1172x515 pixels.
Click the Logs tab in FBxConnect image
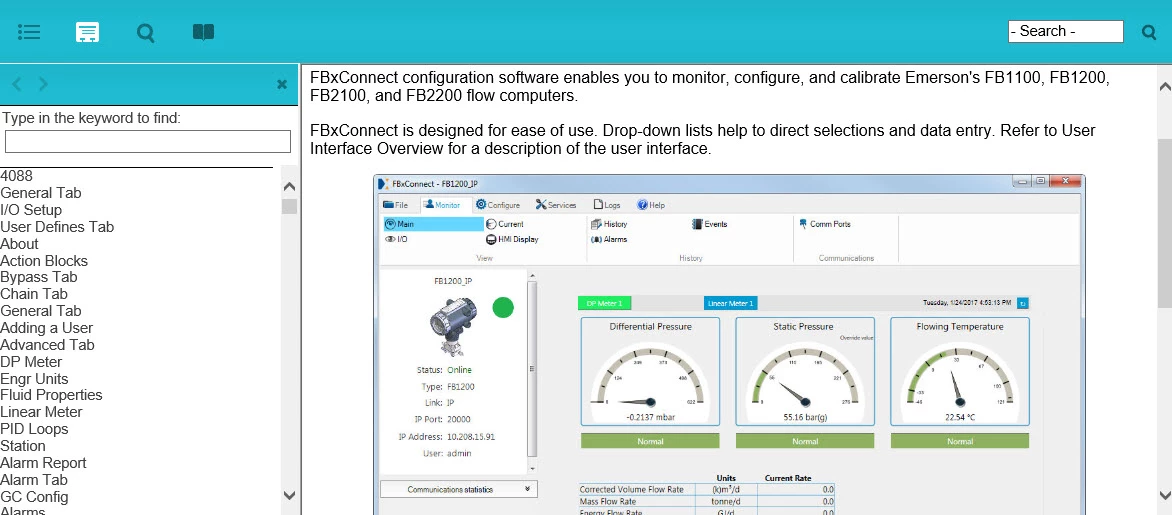(x=607, y=205)
